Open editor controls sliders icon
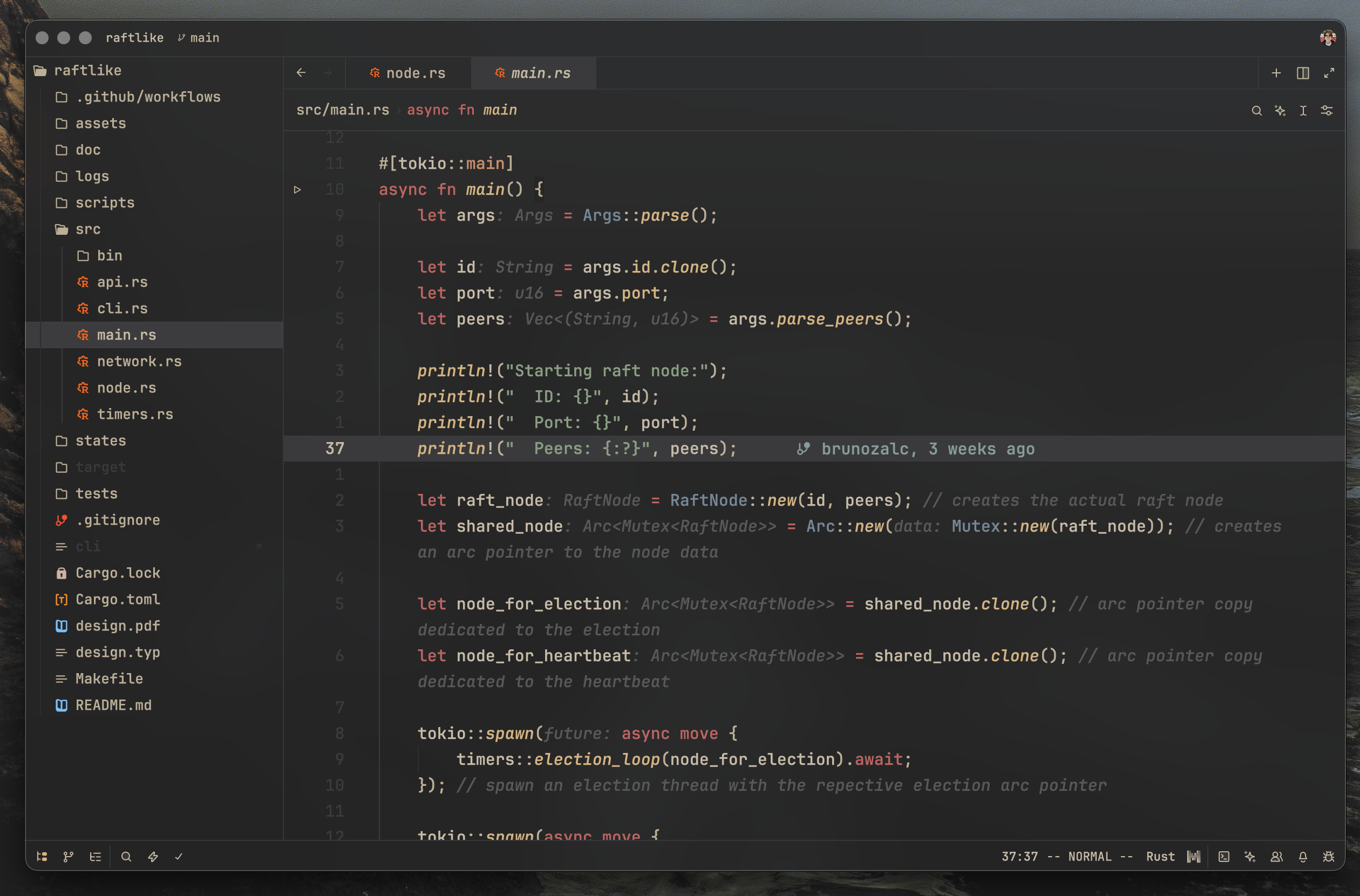Viewport: 1360px width, 896px height. pos(1327,110)
